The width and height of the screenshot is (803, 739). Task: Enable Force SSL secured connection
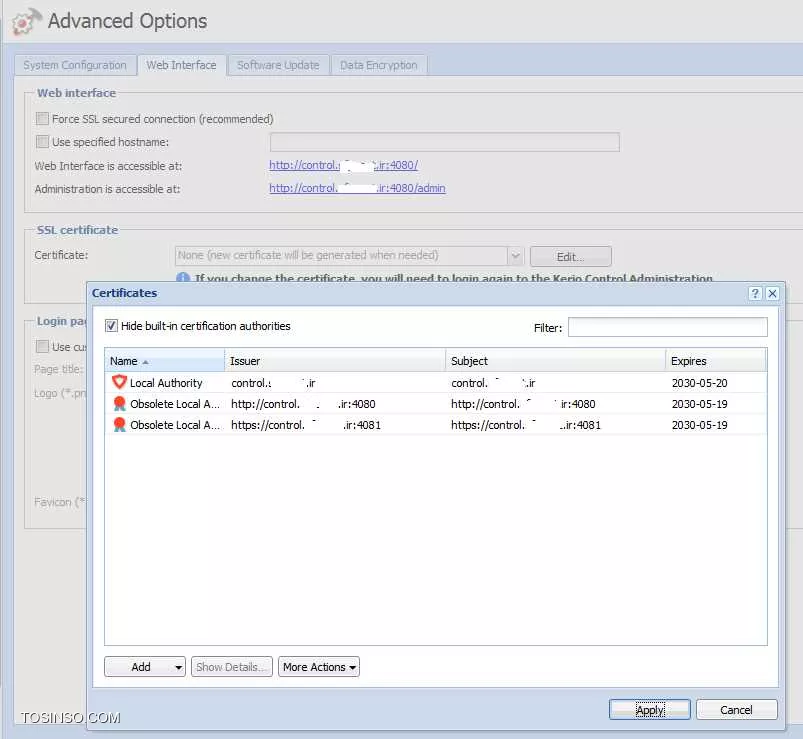pos(43,119)
